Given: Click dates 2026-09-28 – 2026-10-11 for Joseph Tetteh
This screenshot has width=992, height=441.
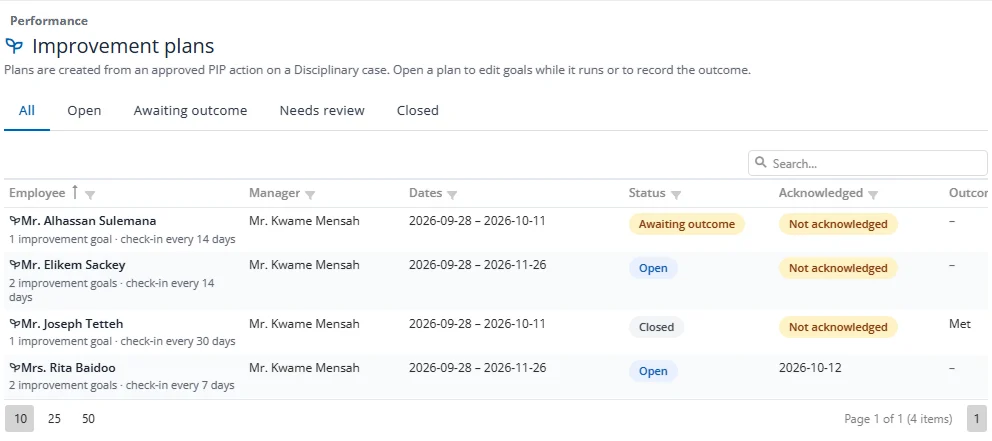Looking at the screenshot, I should coord(477,324).
